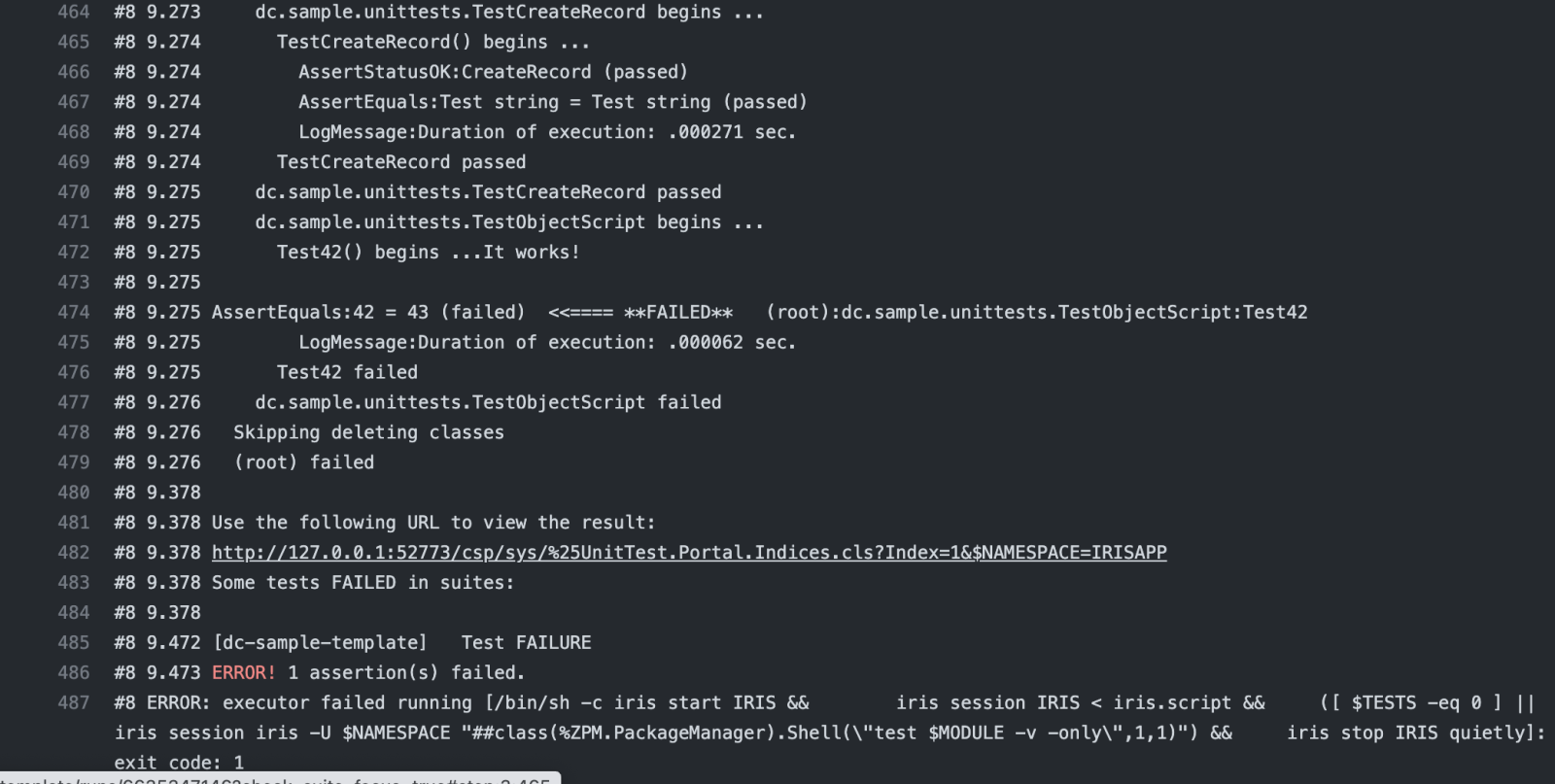Viewport: 1555px width, 784px height.
Task: Click line number 464
Action: (x=74, y=13)
